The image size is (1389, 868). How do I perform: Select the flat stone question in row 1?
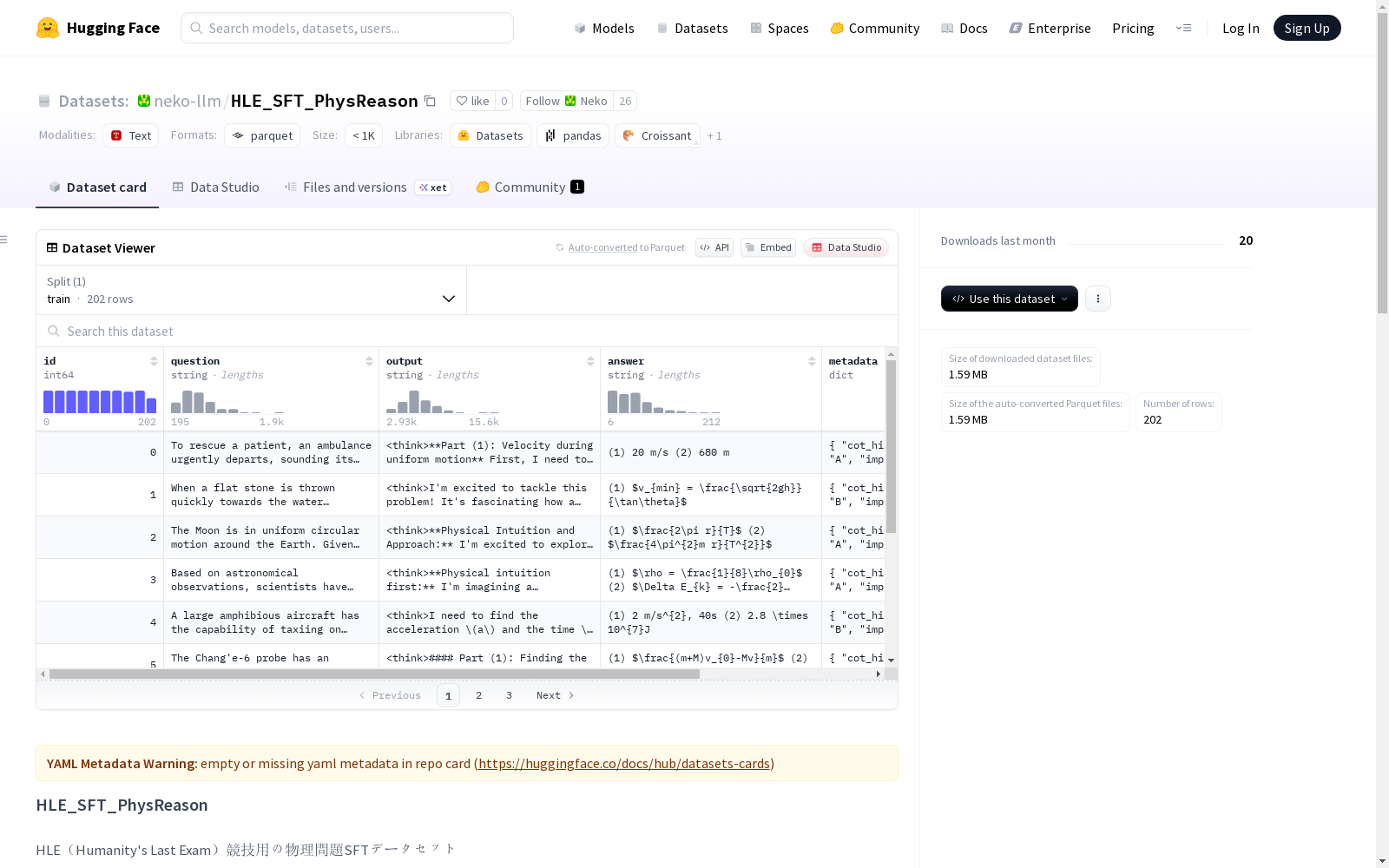coord(271,495)
